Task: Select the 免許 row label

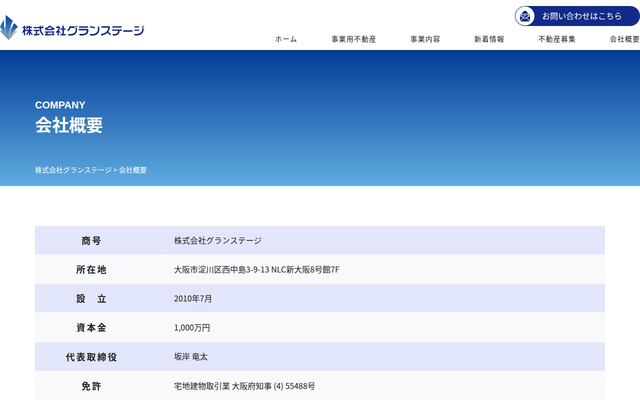Action: point(91,386)
